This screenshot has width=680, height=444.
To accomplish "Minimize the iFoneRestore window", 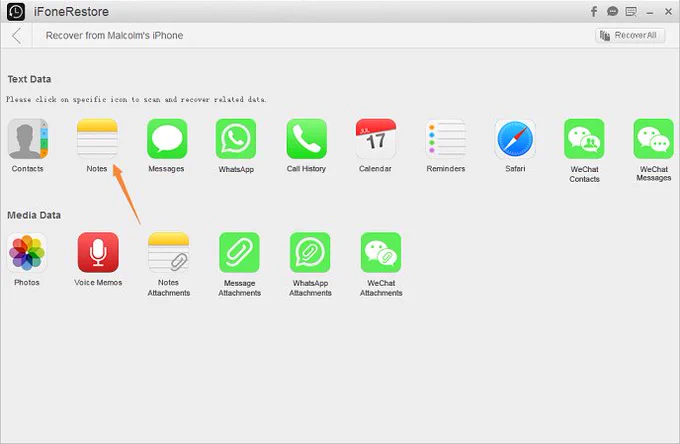I will click(650, 13).
